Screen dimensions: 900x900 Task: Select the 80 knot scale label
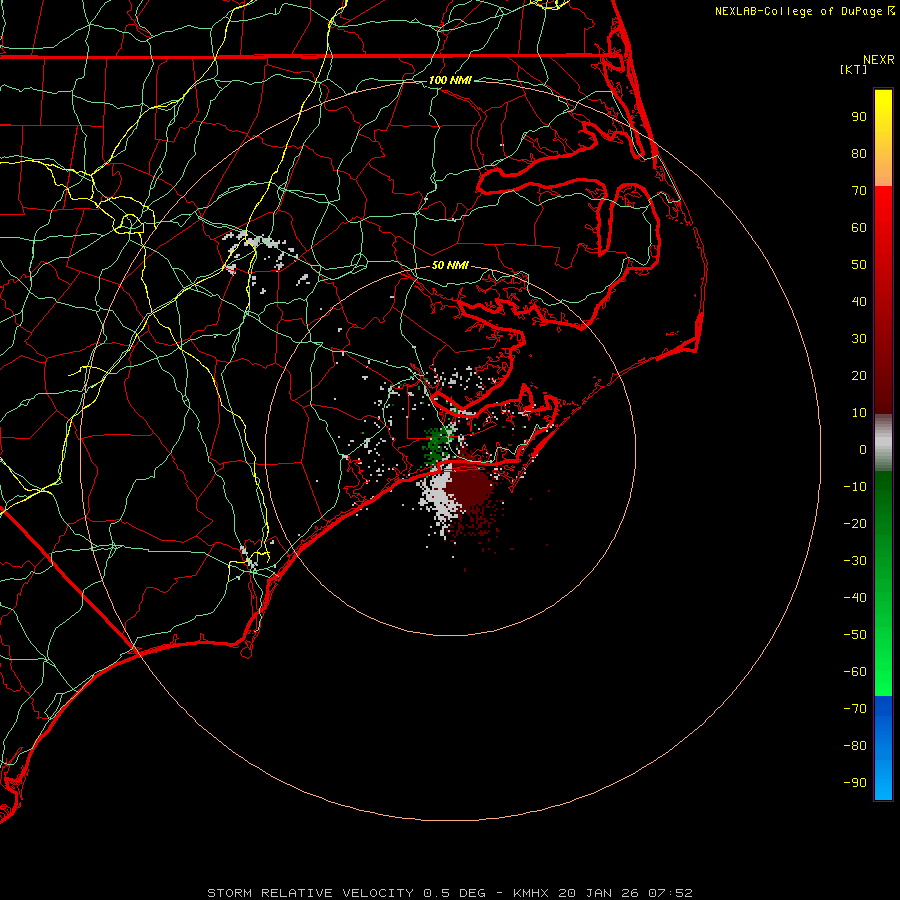click(859, 153)
